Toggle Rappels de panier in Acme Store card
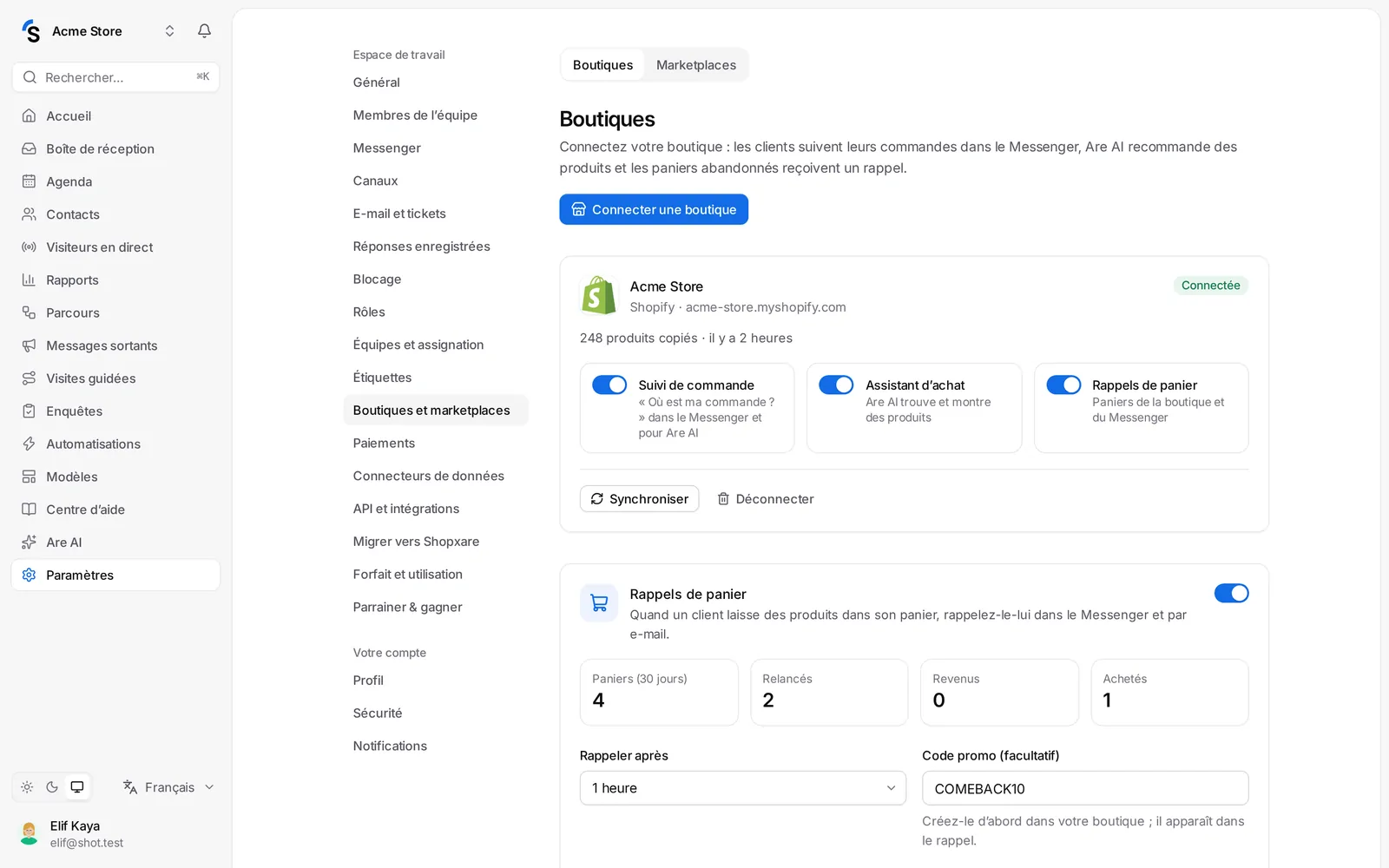The width and height of the screenshot is (1389, 868). pyautogui.click(x=1063, y=385)
